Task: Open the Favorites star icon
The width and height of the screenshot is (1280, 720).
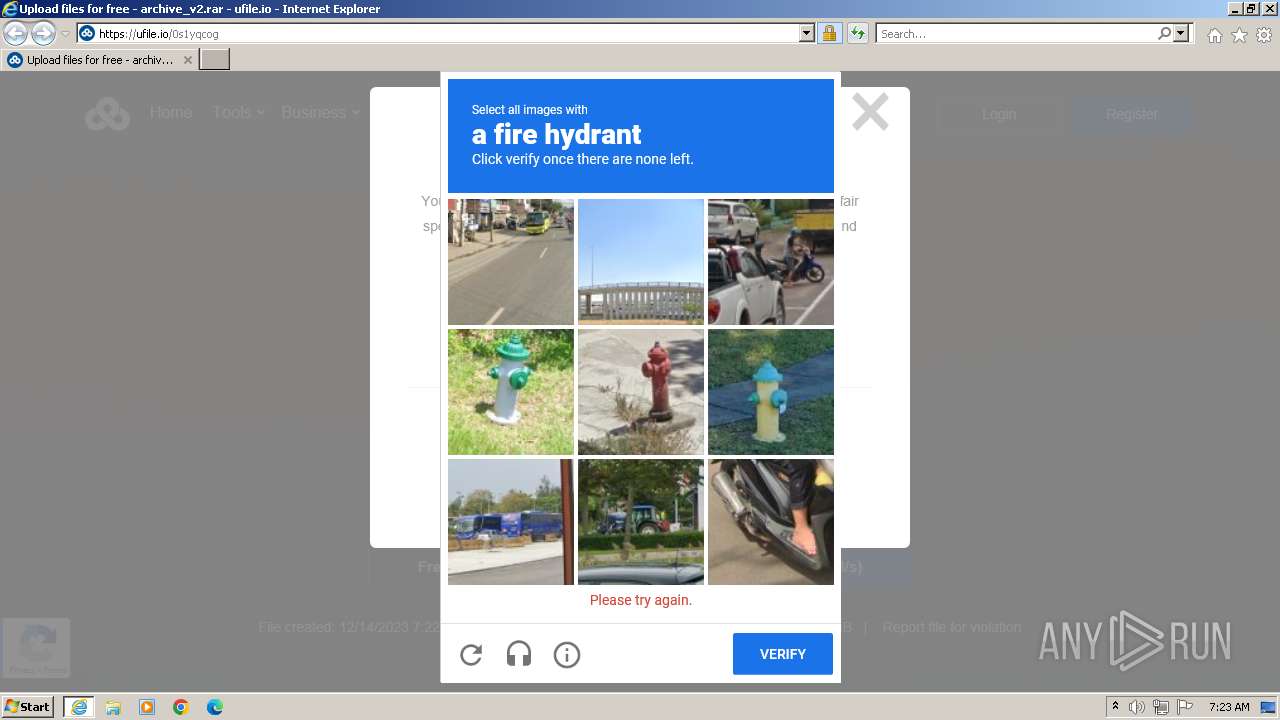Action: pyautogui.click(x=1240, y=35)
